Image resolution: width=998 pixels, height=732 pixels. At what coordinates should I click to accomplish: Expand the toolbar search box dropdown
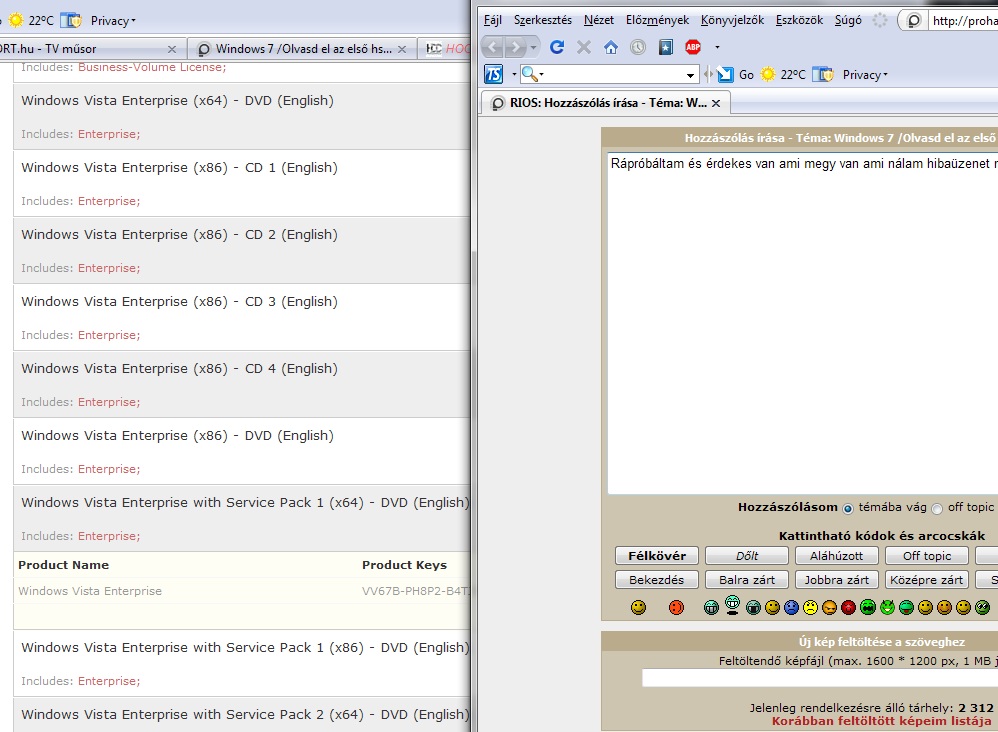click(x=691, y=75)
